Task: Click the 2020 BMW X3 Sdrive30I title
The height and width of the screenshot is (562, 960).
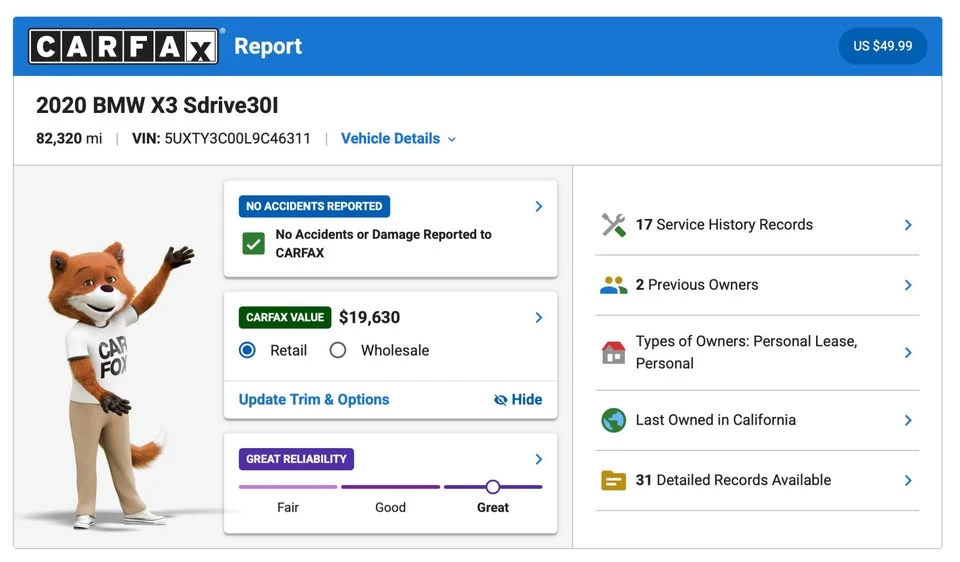Action: (x=157, y=105)
